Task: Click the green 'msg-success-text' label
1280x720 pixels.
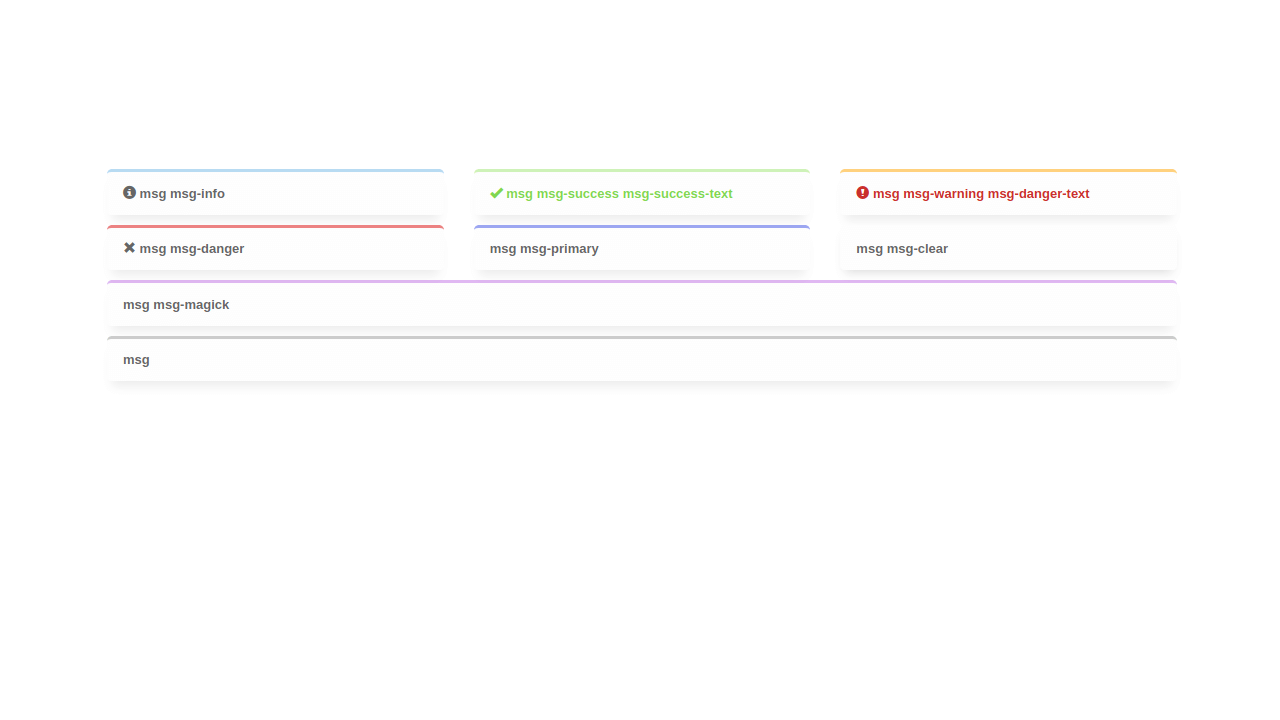Action: 677,194
